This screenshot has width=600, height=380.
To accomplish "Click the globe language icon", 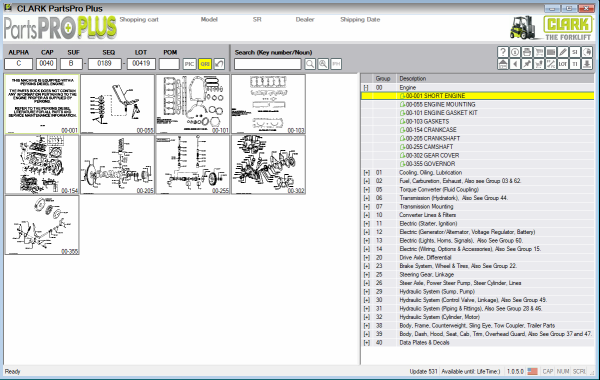I will (587, 52).
